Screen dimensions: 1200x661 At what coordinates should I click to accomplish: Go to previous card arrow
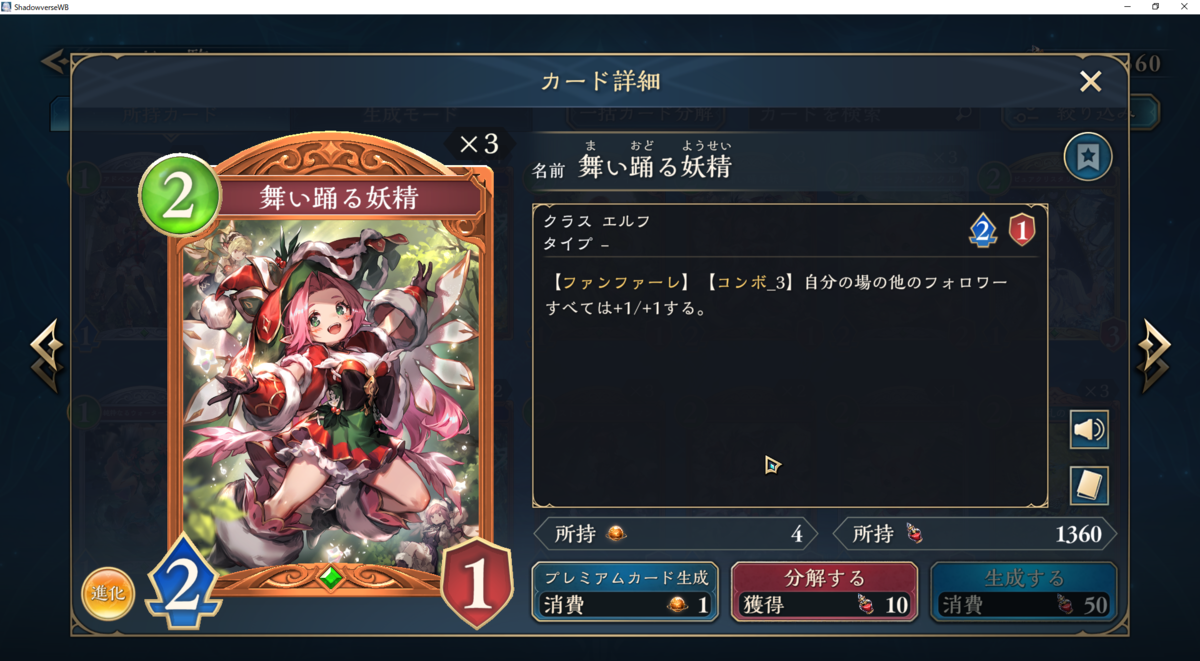point(46,356)
